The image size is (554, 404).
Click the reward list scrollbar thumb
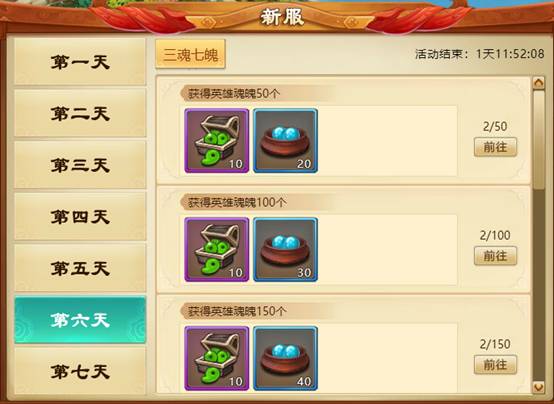[539, 140]
